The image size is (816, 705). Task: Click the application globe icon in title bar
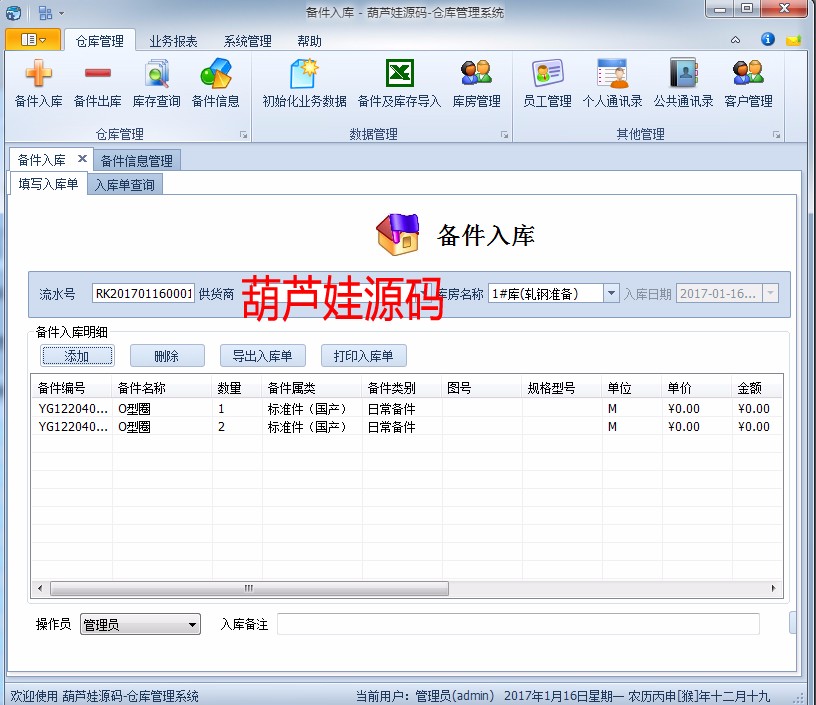(x=14, y=12)
